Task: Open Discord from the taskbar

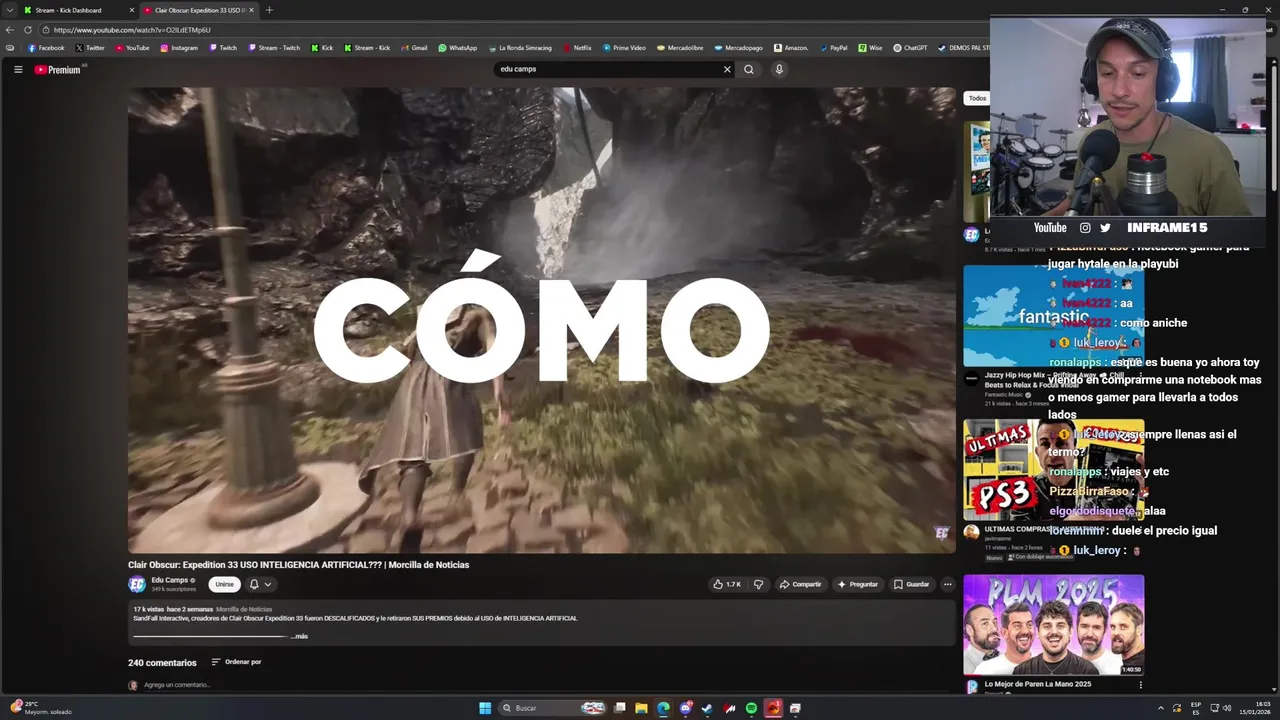Action: tap(685, 708)
